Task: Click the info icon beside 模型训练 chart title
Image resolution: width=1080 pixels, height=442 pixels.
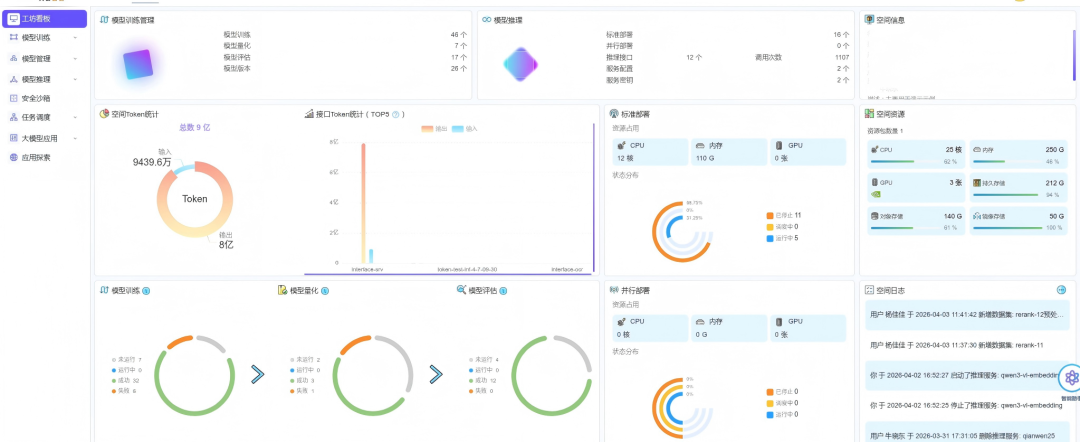Action: [146, 291]
